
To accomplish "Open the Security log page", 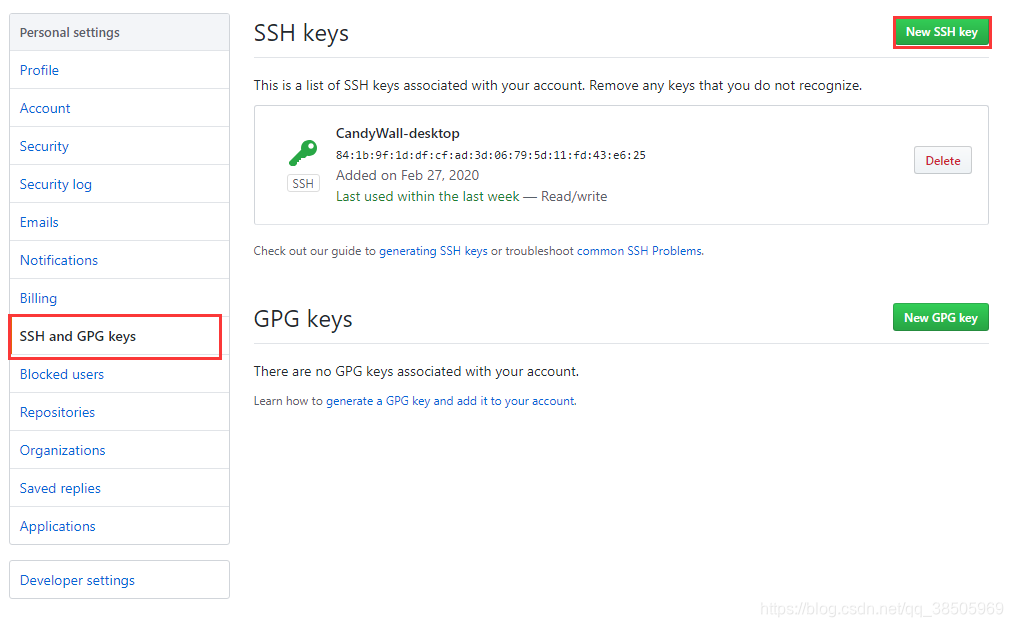I will (x=120, y=184).
